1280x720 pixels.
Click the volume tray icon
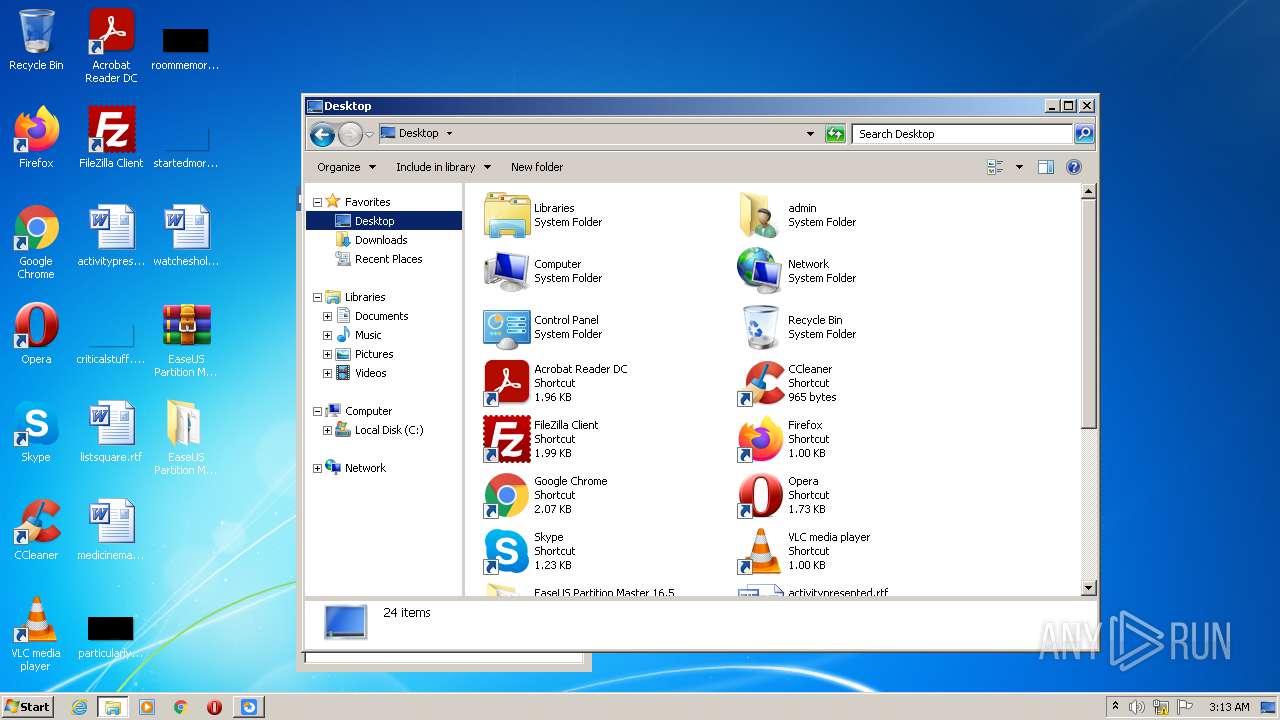click(1137, 707)
